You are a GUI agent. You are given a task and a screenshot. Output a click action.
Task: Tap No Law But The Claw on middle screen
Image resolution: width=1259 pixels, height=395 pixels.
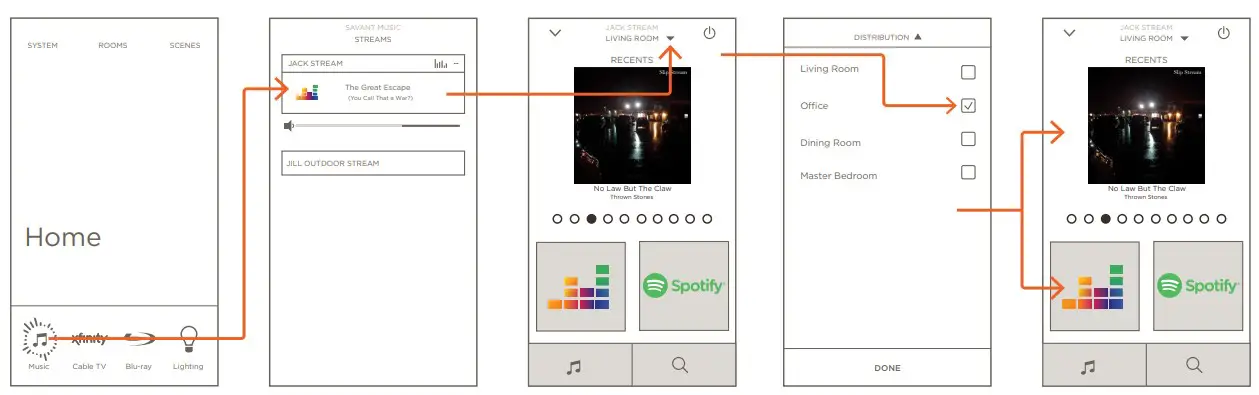632,189
